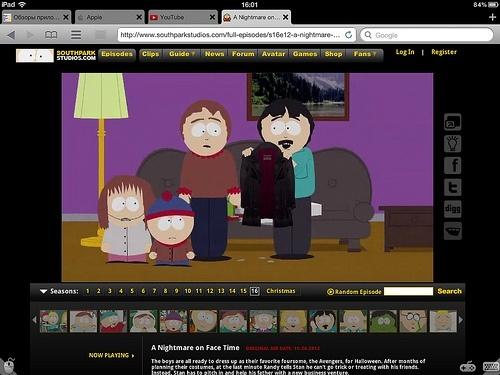This screenshot has width=500, height=375.
Task: Open the Shop menu item
Action: [333, 54]
